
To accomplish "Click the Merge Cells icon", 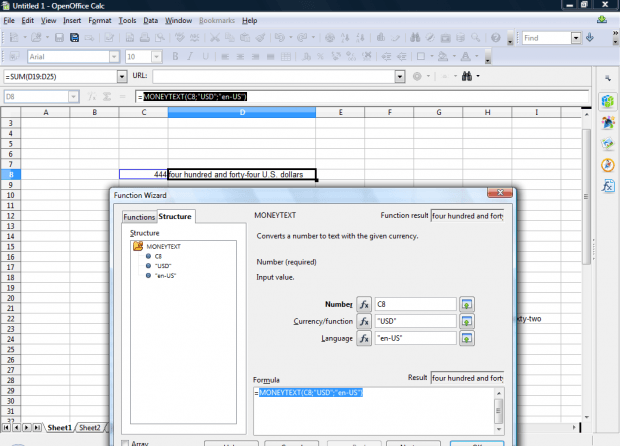I will coord(285,57).
